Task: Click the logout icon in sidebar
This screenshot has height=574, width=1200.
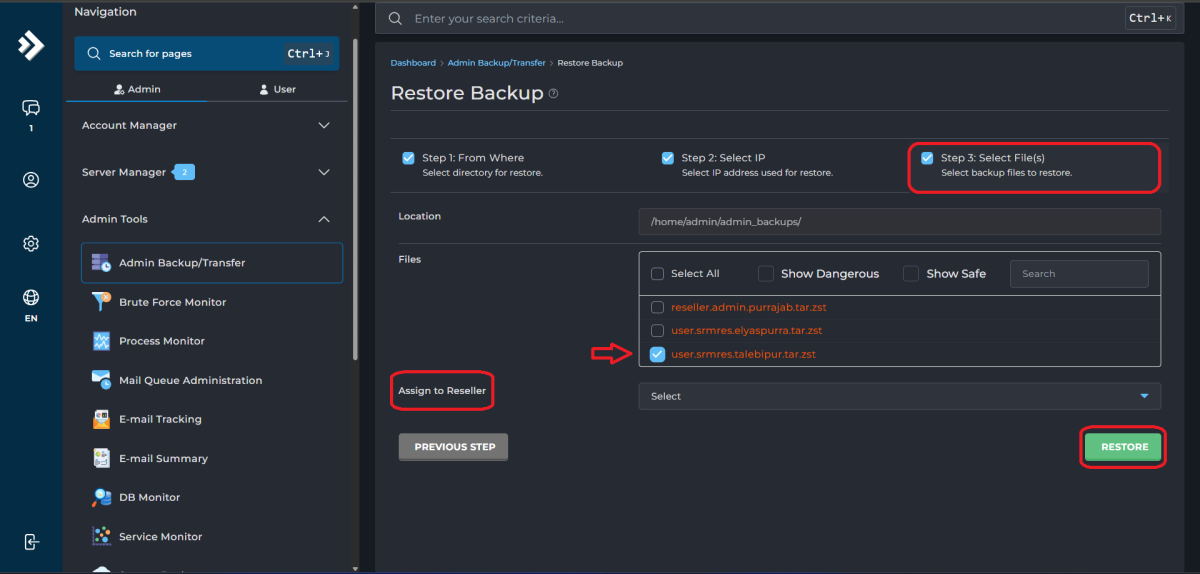Action: coord(31,541)
